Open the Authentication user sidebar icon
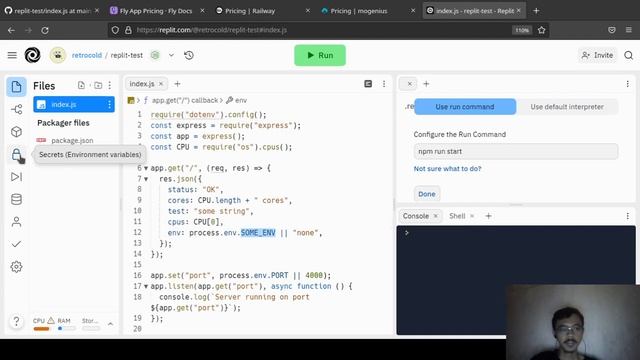The width and height of the screenshot is (640, 360). (16, 222)
